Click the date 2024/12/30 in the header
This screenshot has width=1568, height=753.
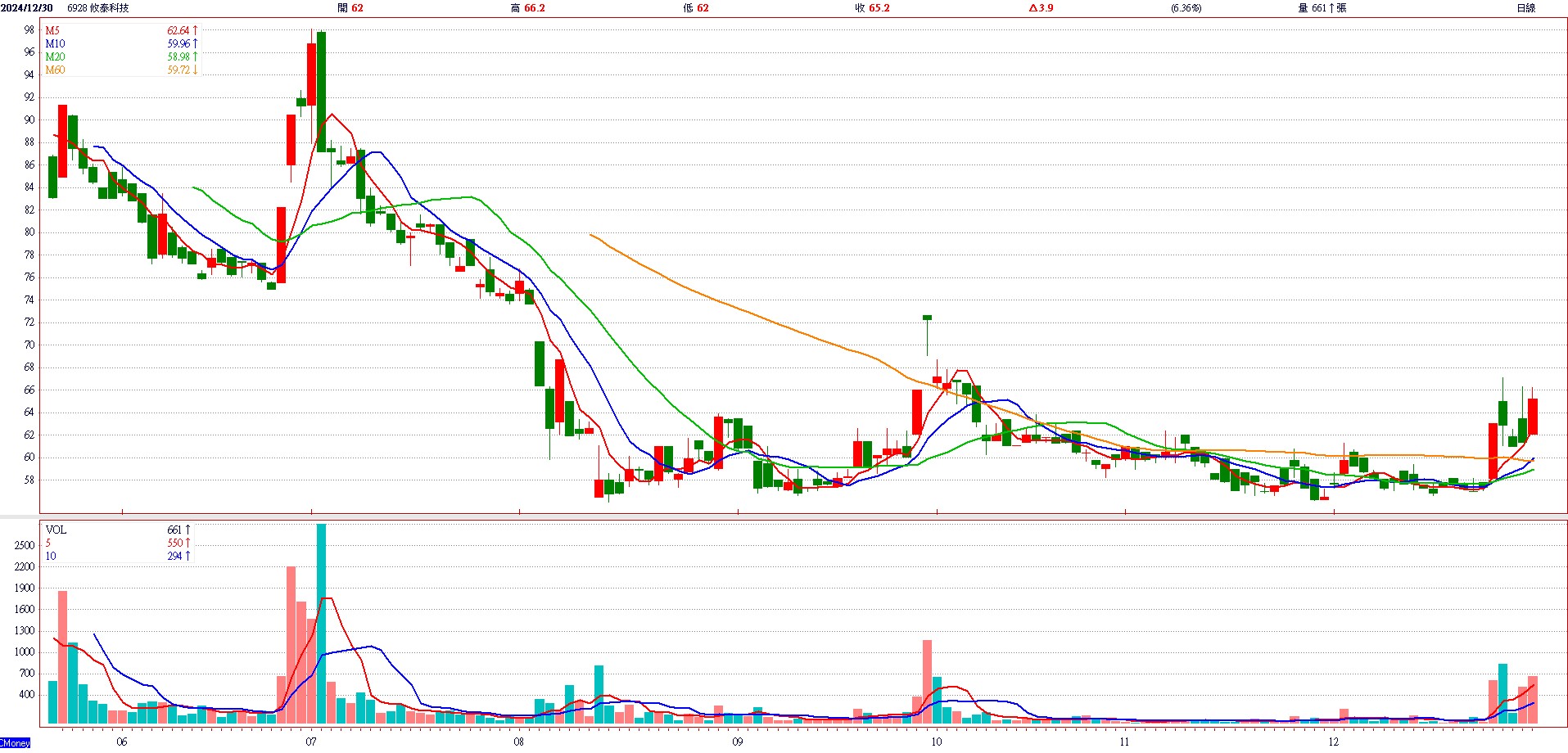pos(27,8)
